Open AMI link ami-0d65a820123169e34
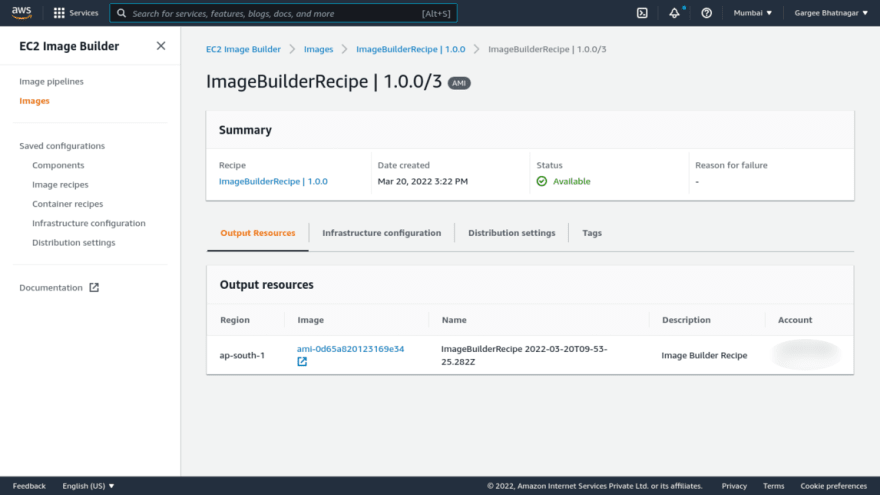This screenshot has width=880, height=495. (350, 349)
